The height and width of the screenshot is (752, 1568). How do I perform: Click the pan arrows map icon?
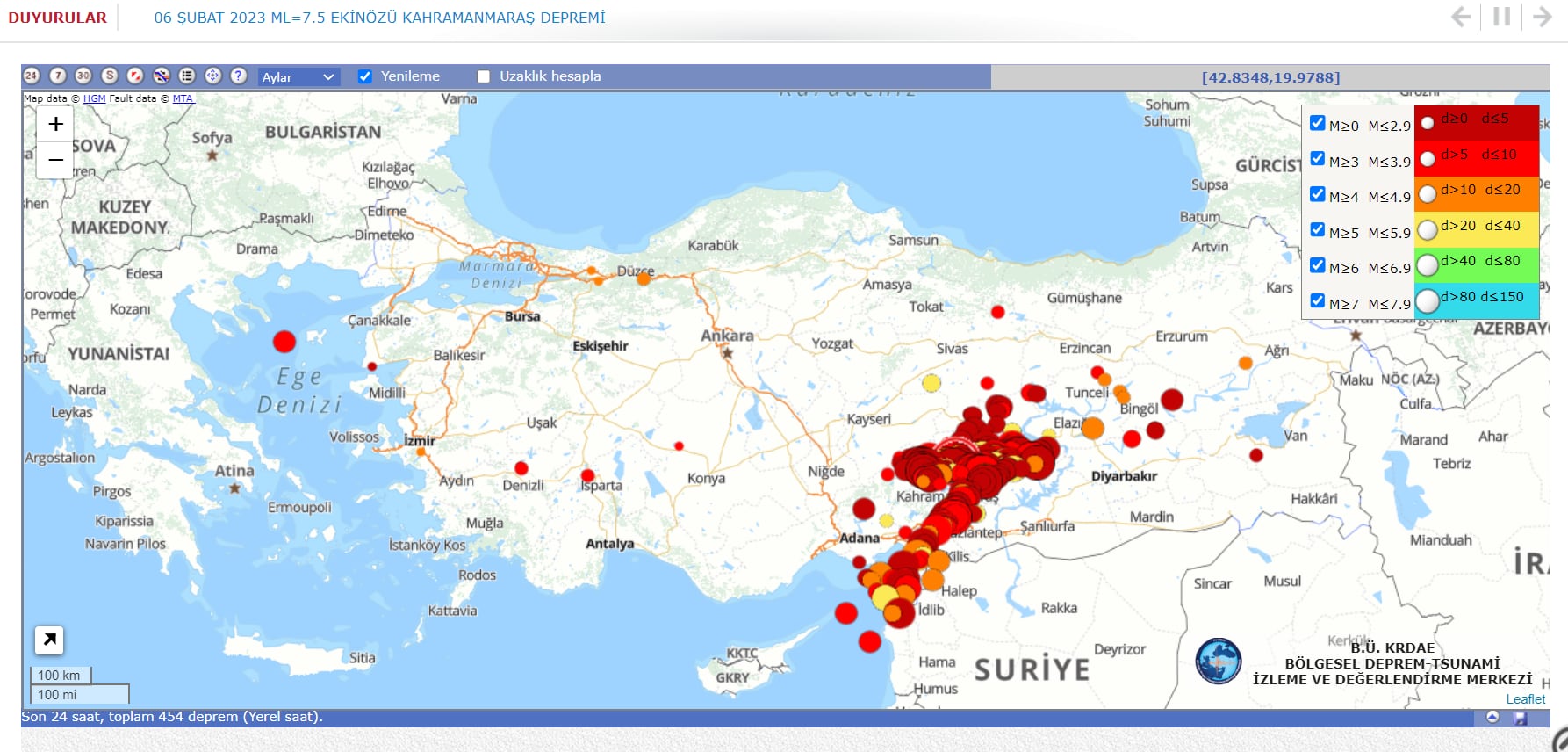click(213, 76)
